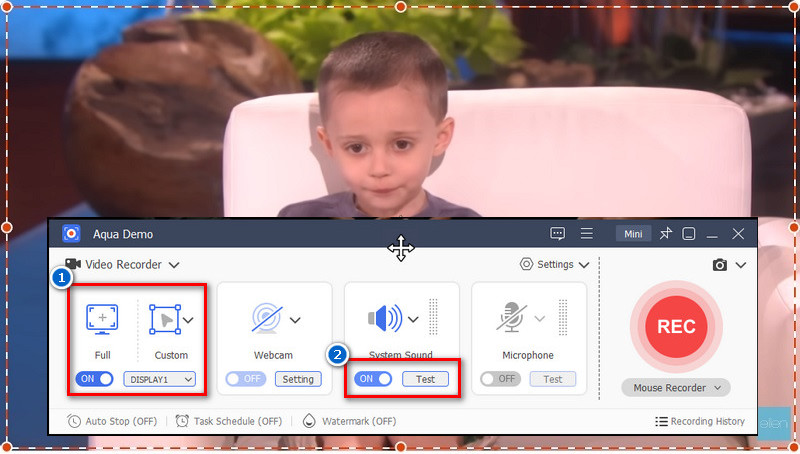800x454 pixels.
Task: Open the feedback message icon in title bar
Action: 557,234
